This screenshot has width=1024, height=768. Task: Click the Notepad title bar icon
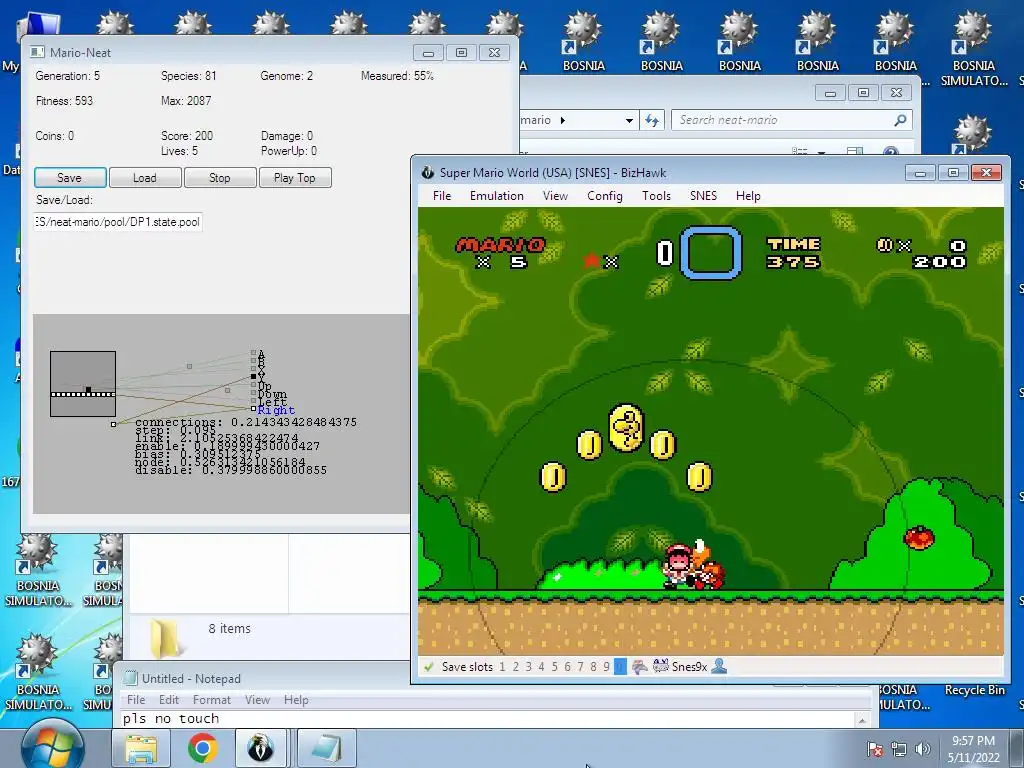click(x=131, y=678)
